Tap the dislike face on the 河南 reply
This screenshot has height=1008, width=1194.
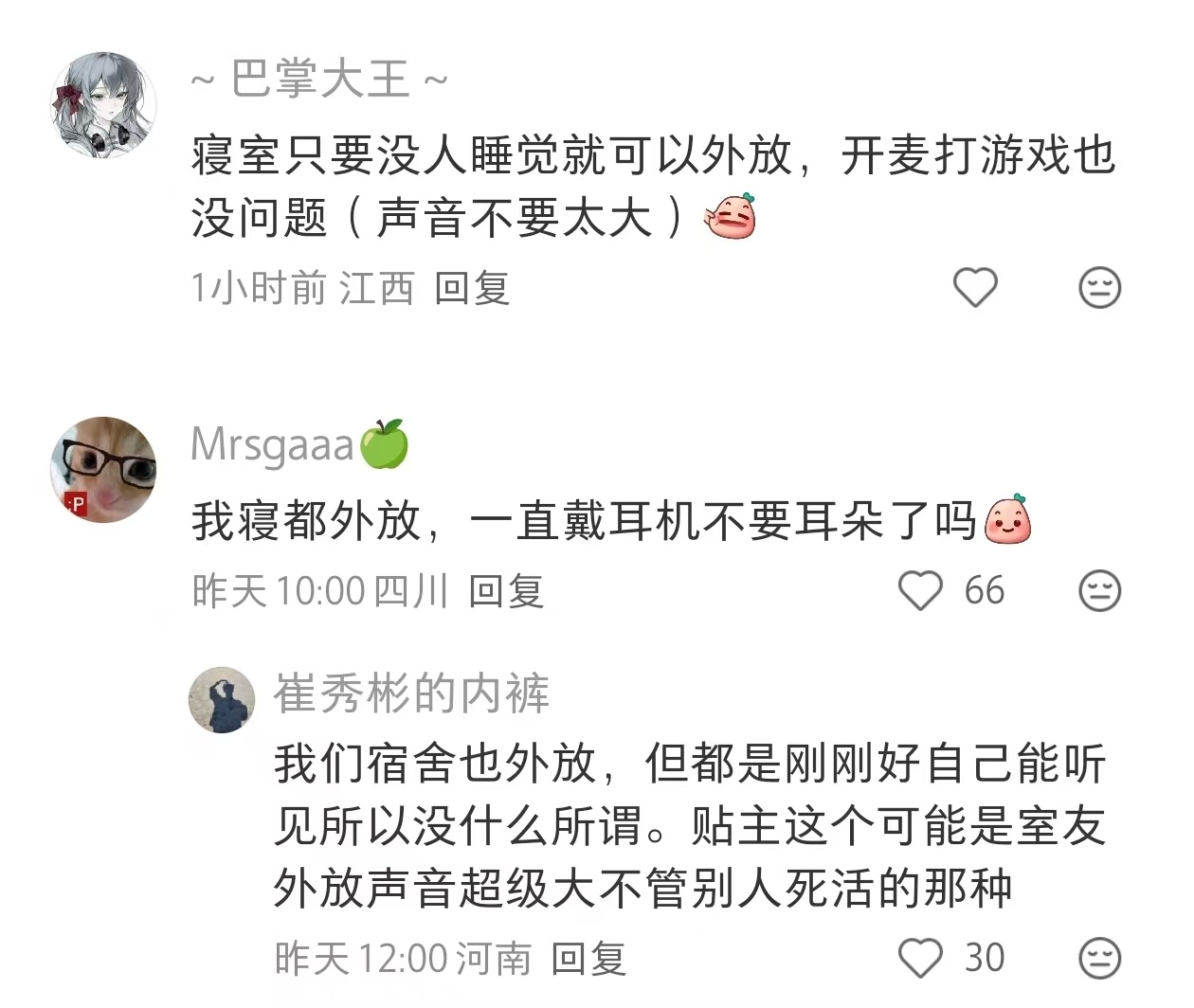point(1100,958)
